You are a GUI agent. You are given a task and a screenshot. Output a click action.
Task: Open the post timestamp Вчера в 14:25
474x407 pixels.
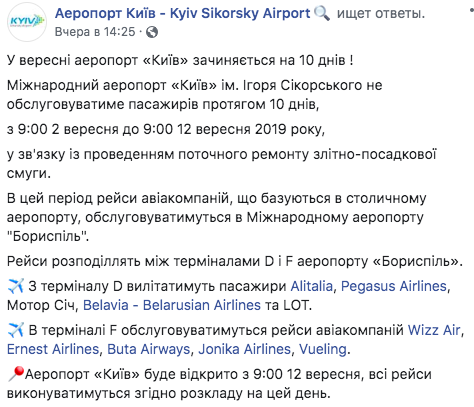tap(95, 32)
